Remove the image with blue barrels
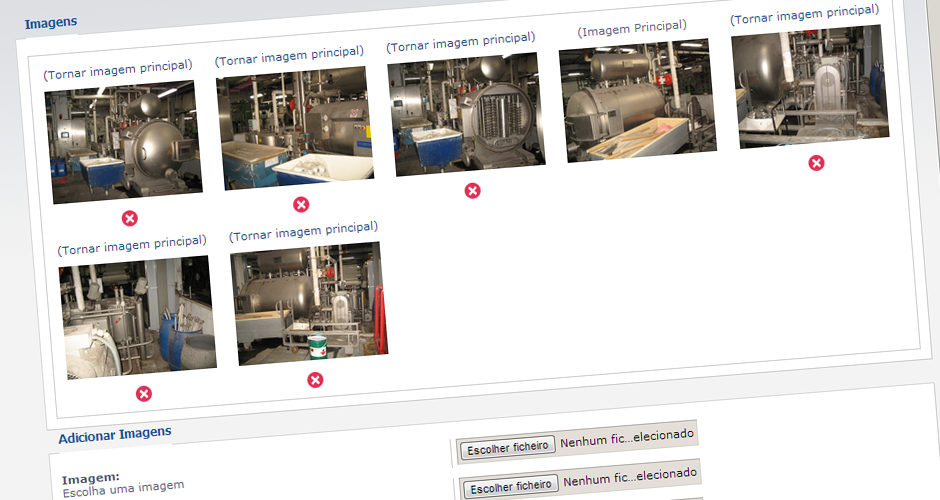The image size is (940, 500). [x=144, y=394]
